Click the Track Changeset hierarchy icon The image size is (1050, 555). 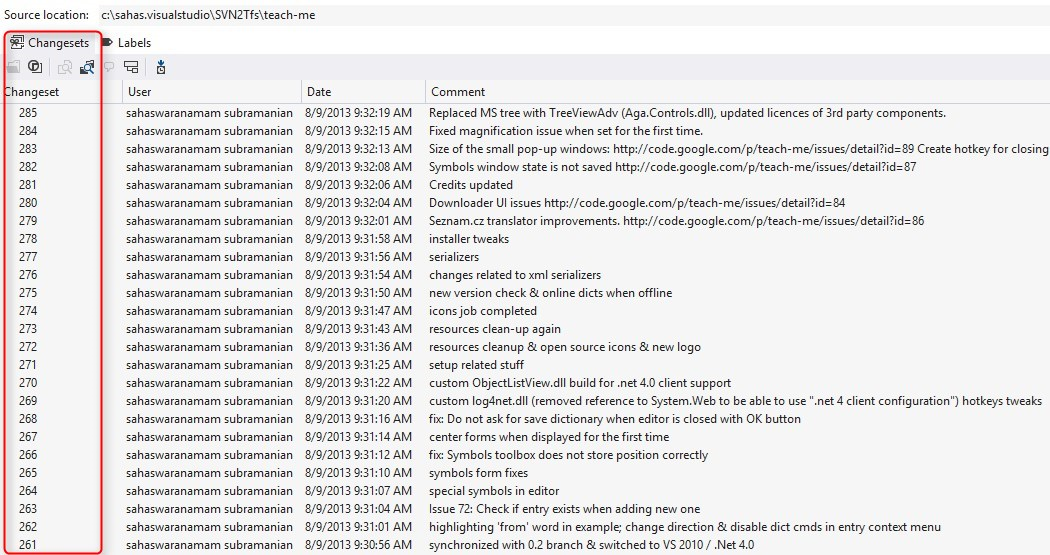pyautogui.click(x=131, y=67)
